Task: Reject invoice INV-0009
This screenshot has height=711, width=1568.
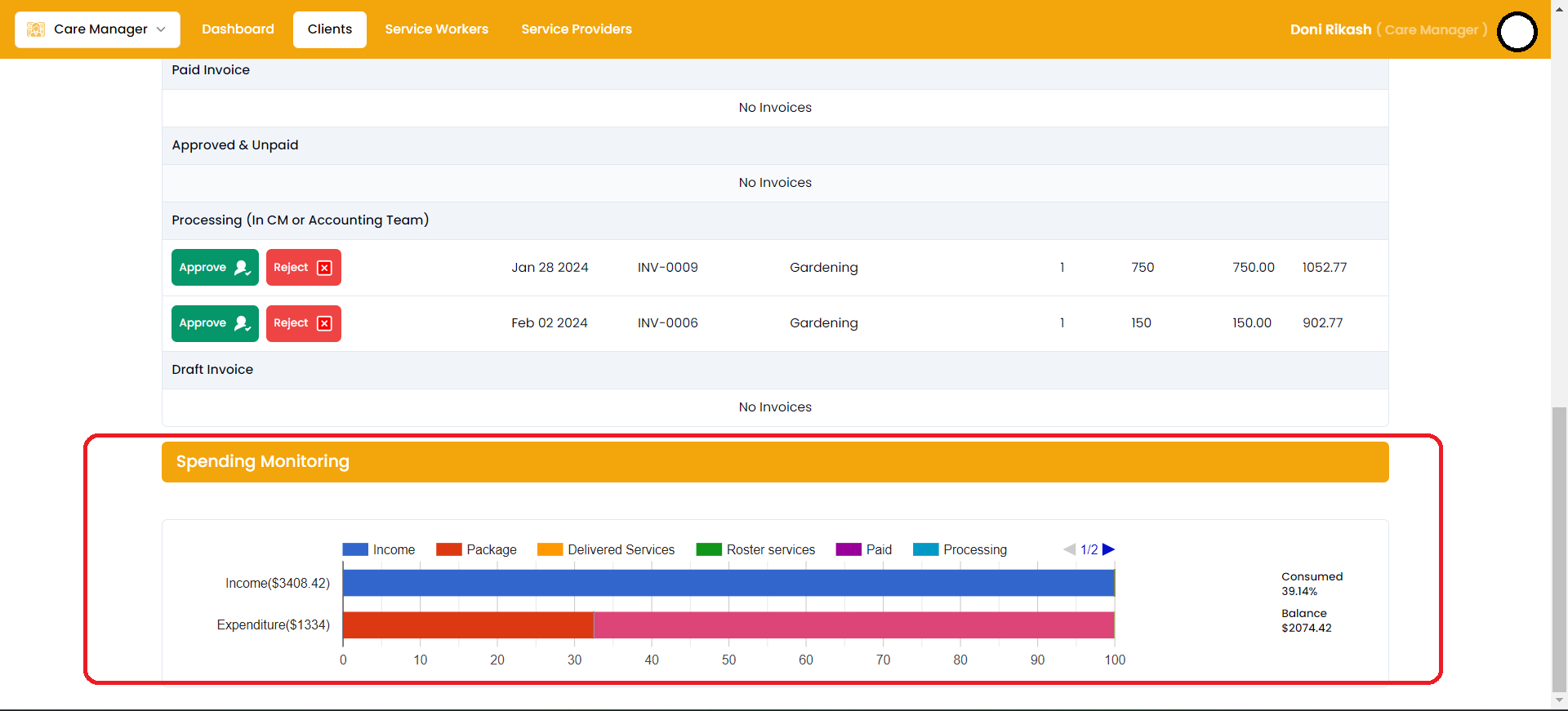Action: [303, 268]
